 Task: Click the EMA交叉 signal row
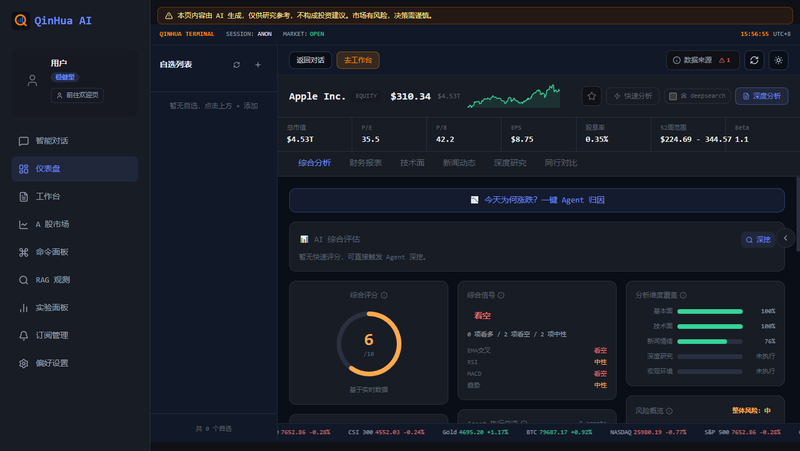tap(537, 350)
